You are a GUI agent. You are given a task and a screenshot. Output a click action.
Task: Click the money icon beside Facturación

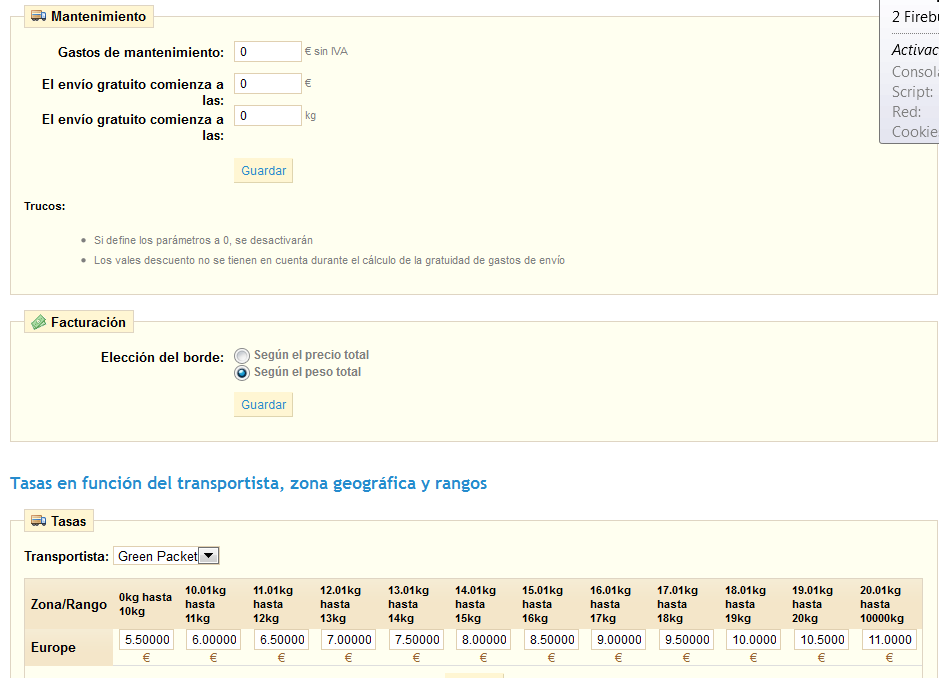[x=38, y=322]
